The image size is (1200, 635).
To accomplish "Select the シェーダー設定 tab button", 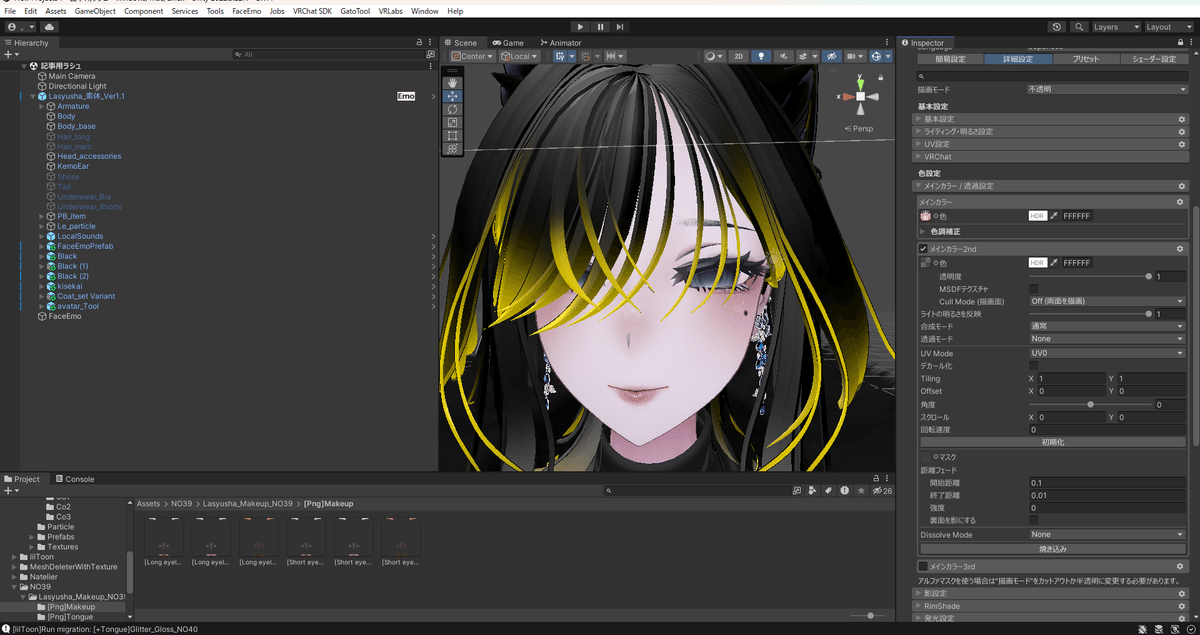I will pos(1153,59).
